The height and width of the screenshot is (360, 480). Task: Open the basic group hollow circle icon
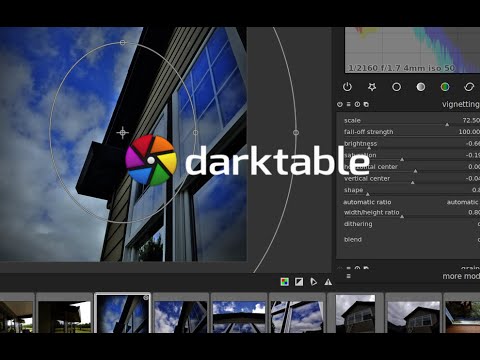pos(396,87)
